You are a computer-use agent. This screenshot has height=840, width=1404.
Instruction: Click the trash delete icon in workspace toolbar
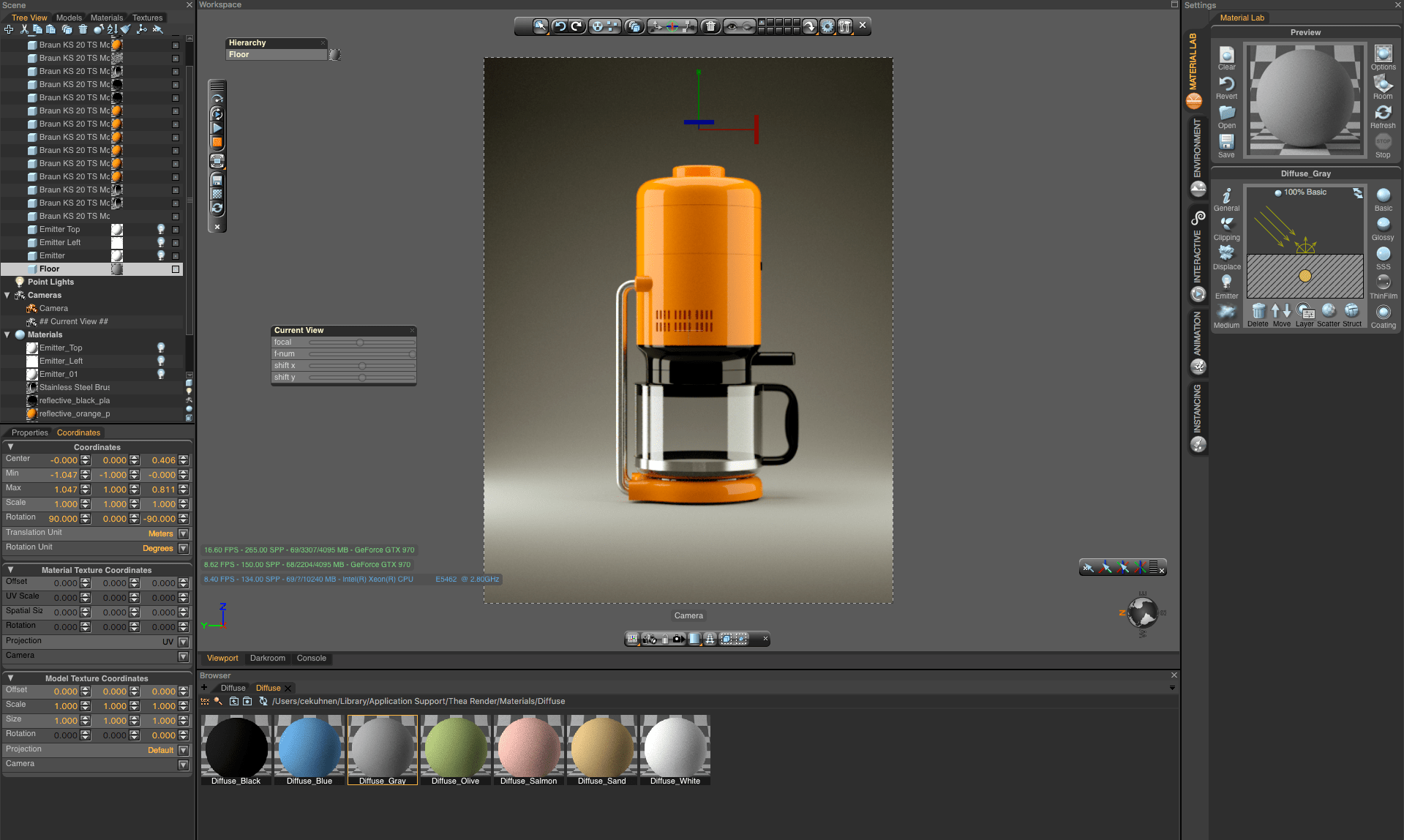coord(710,26)
